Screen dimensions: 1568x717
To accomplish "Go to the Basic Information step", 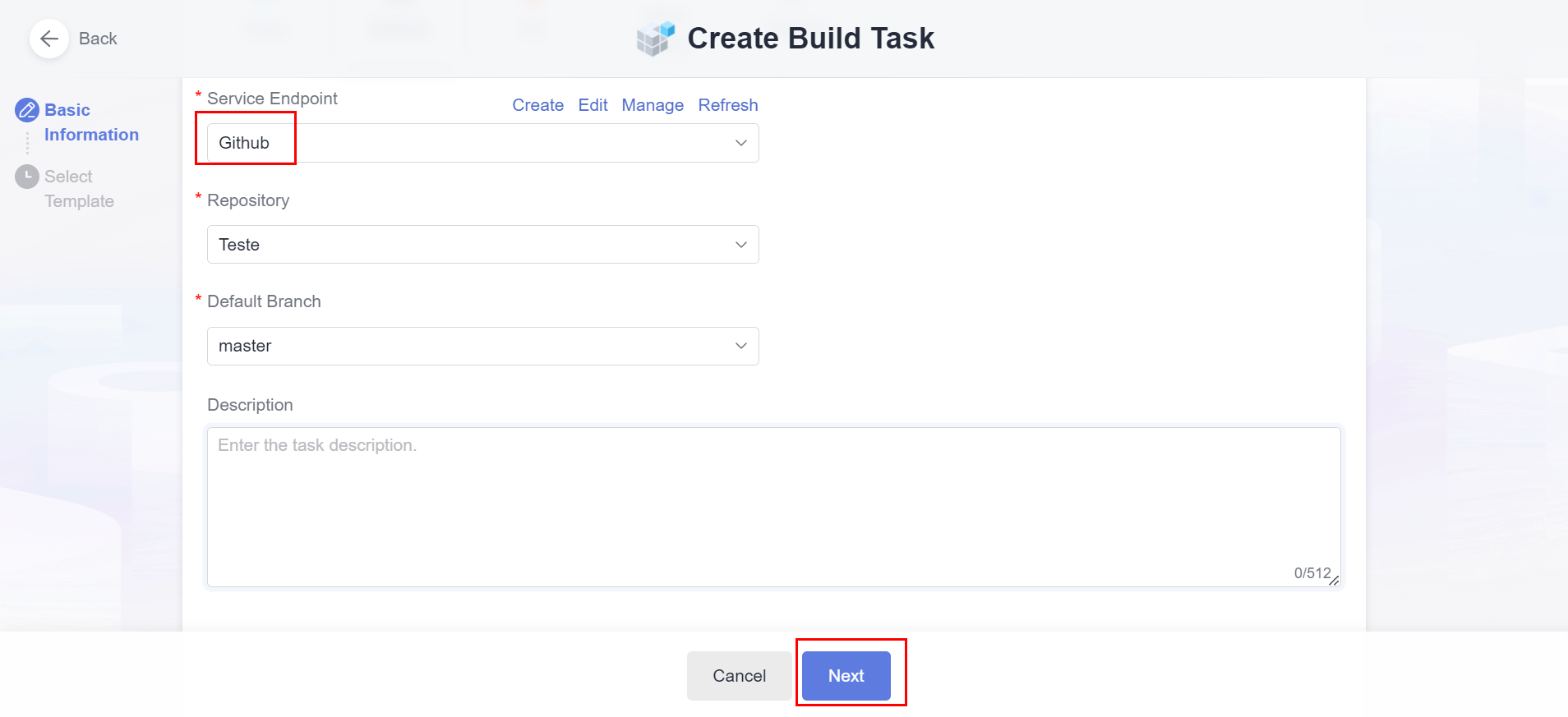I will (x=90, y=122).
